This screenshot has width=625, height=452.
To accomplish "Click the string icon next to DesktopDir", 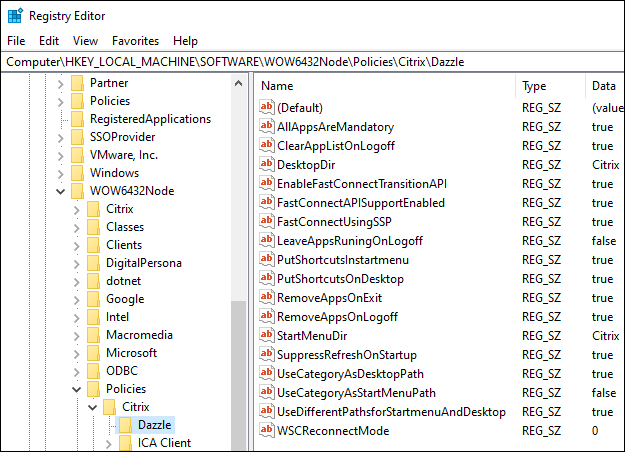I will pos(267,165).
